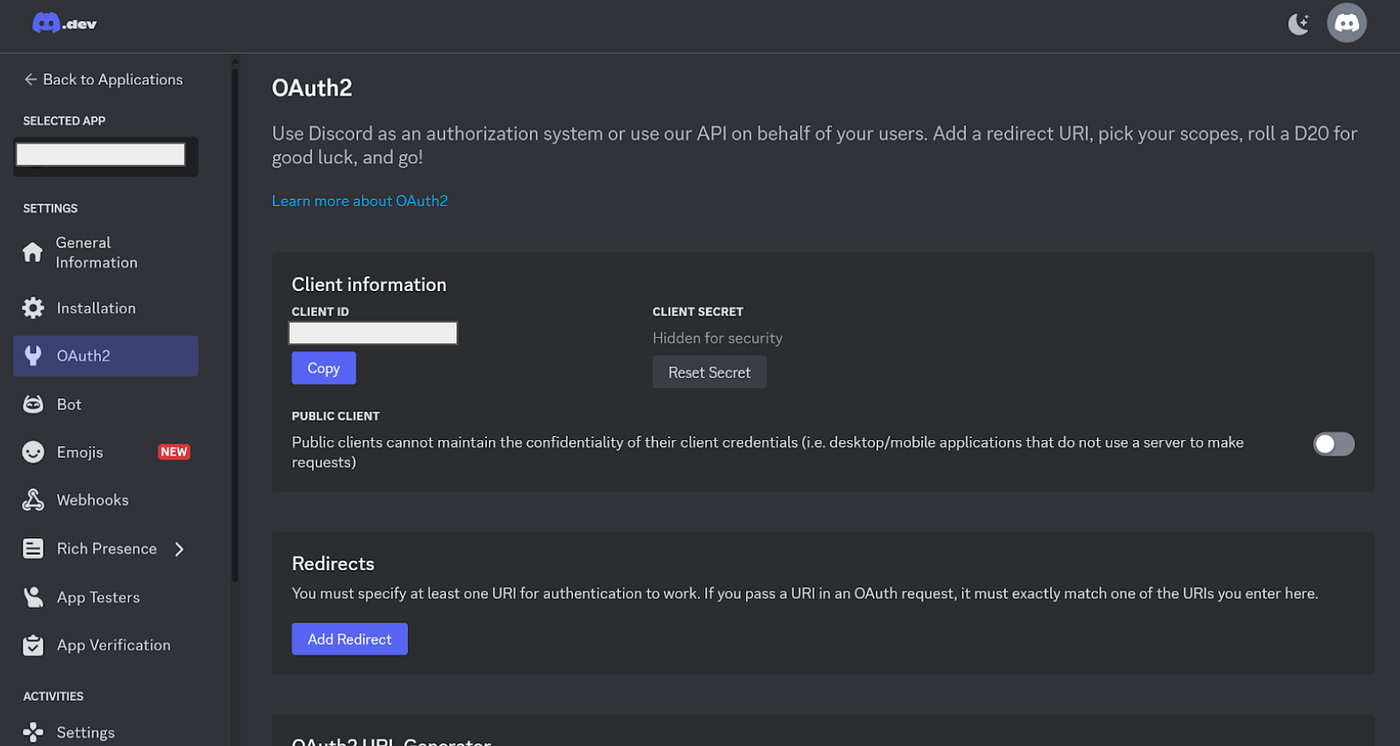Toggle the dark mode moon icon
The image size is (1400, 746).
tap(1298, 24)
